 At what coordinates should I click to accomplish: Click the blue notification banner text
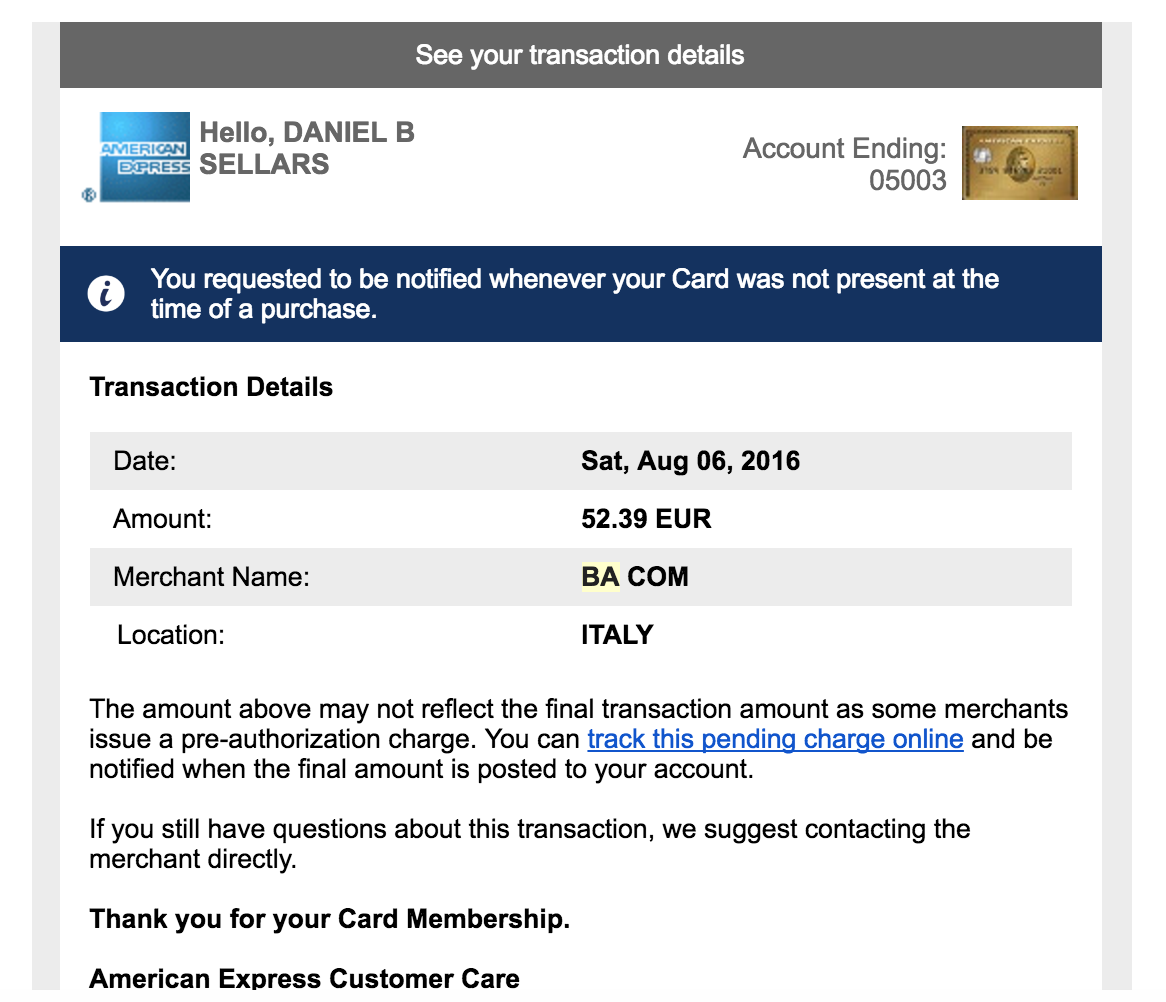click(574, 294)
